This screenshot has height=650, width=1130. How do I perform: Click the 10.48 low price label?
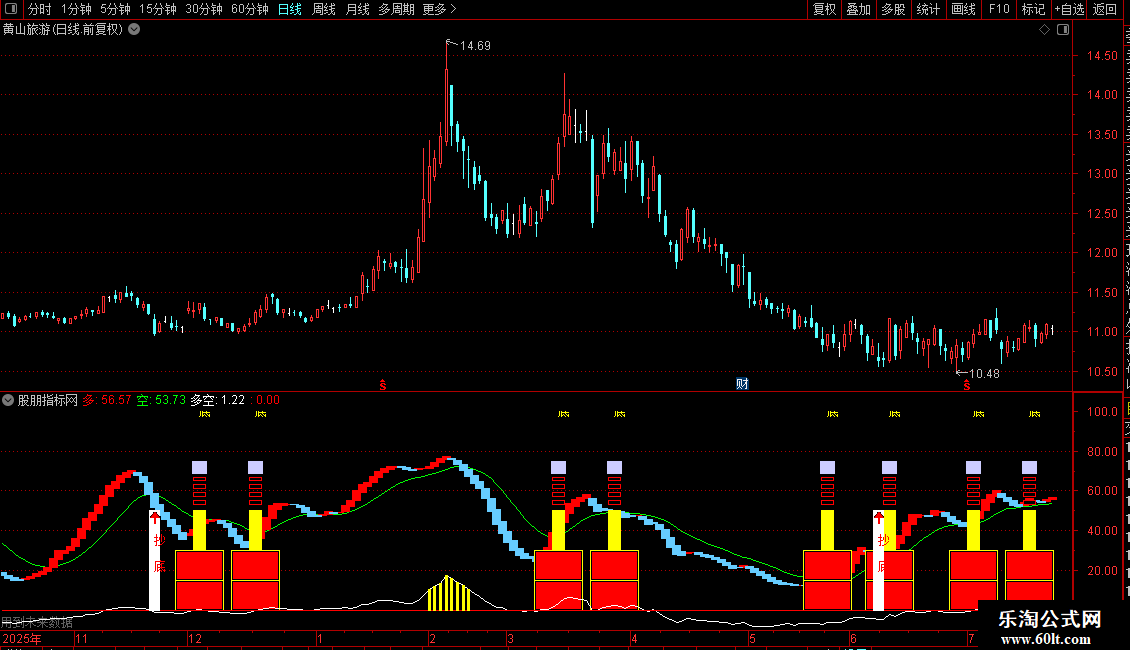pyautogui.click(x=984, y=374)
